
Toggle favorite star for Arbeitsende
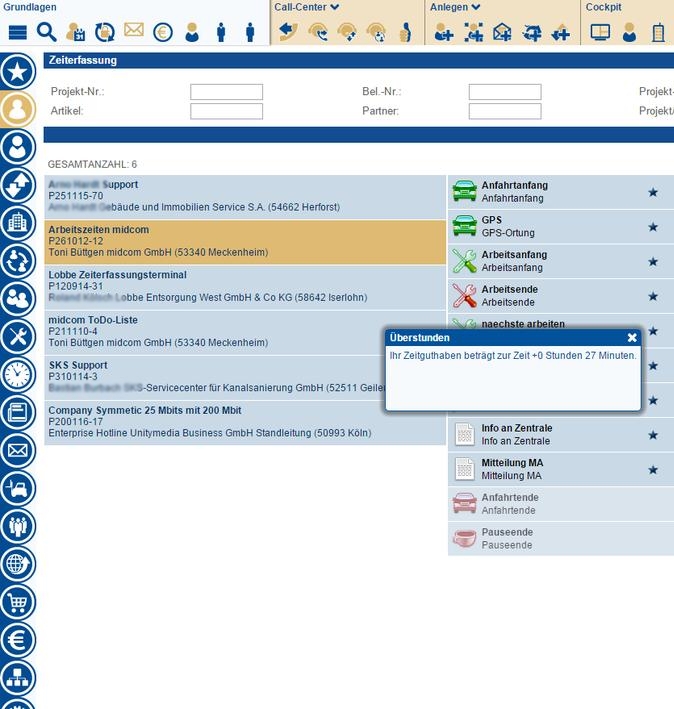653,297
